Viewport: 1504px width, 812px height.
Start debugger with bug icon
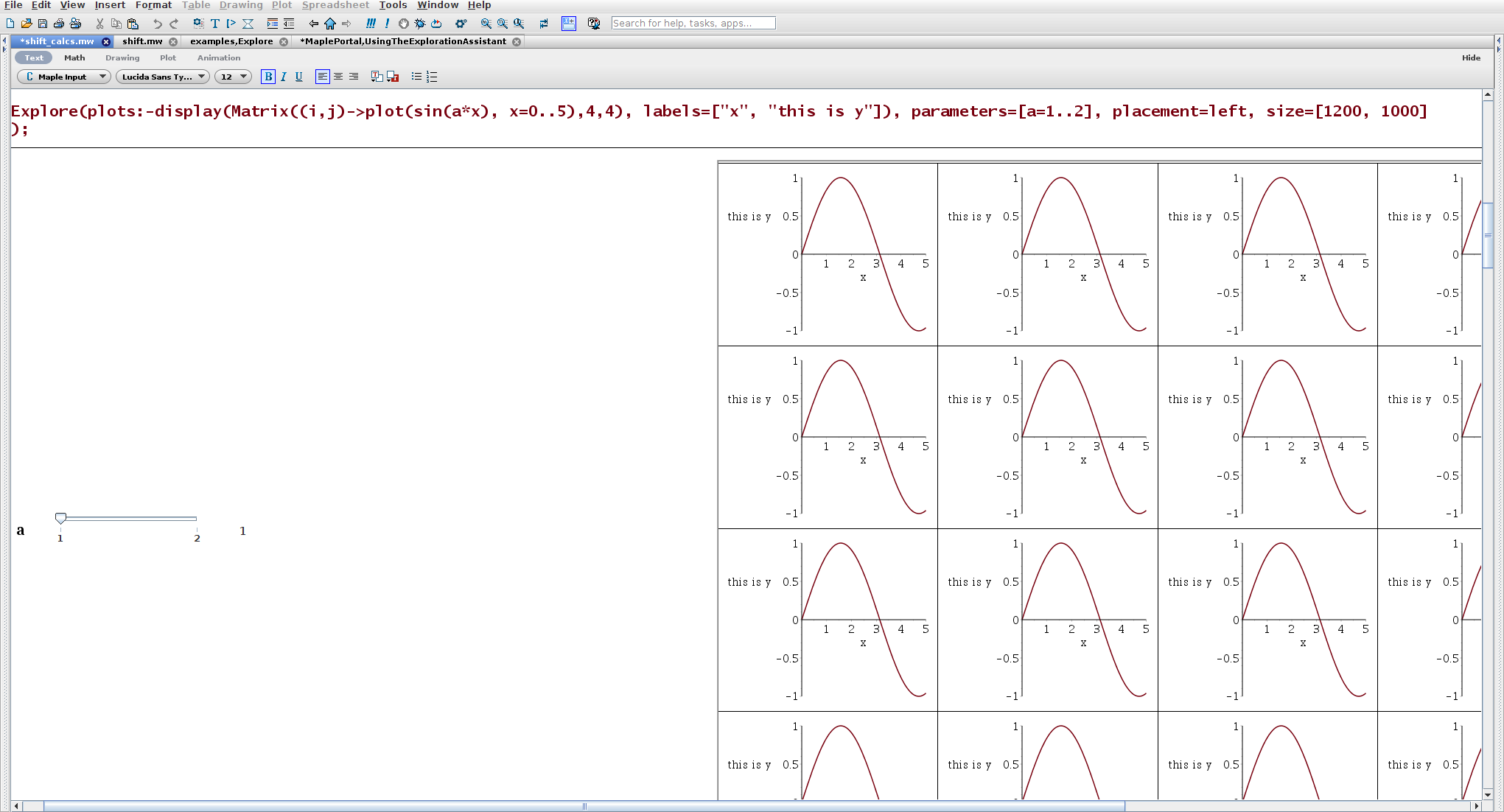[x=420, y=24]
